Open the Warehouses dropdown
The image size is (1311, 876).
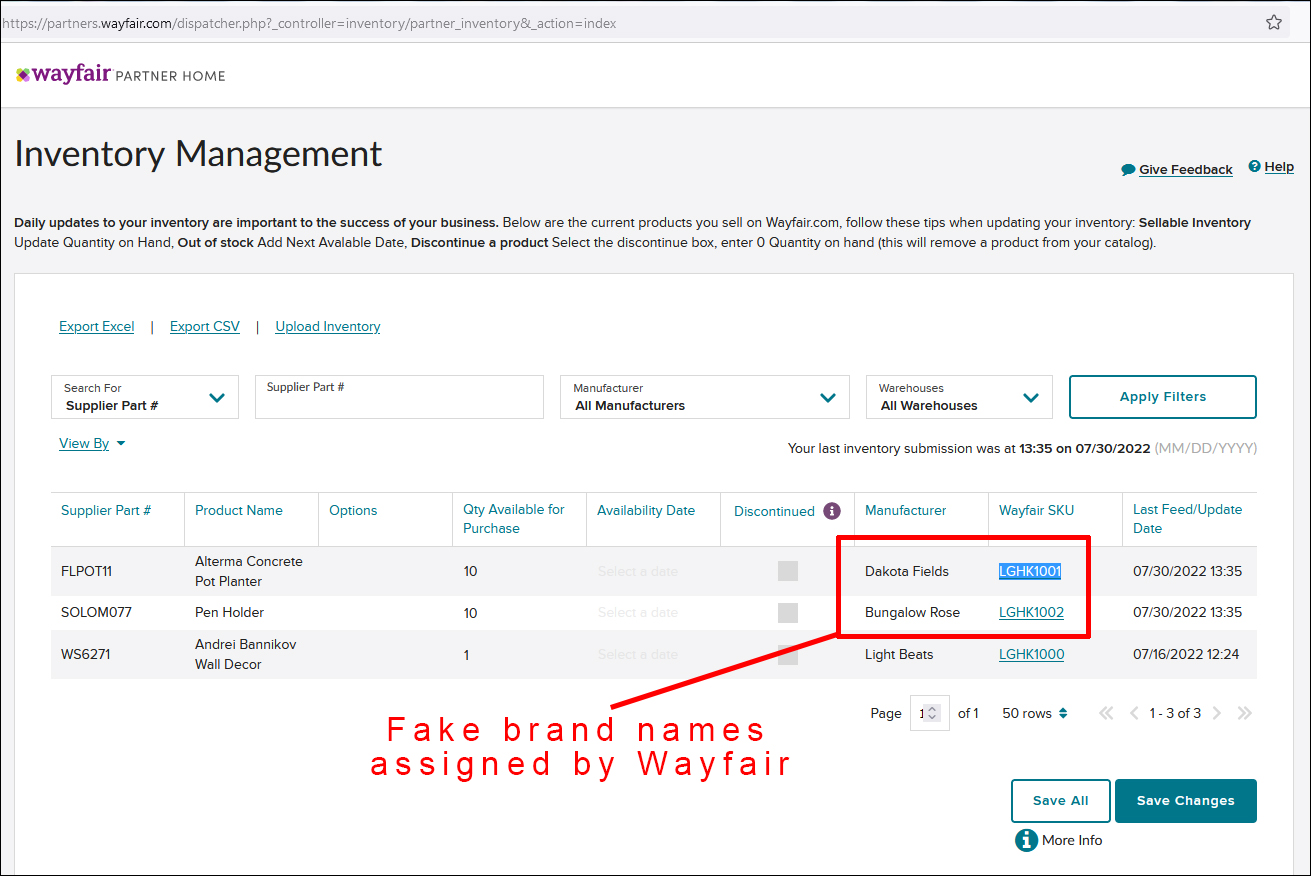[x=958, y=397]
